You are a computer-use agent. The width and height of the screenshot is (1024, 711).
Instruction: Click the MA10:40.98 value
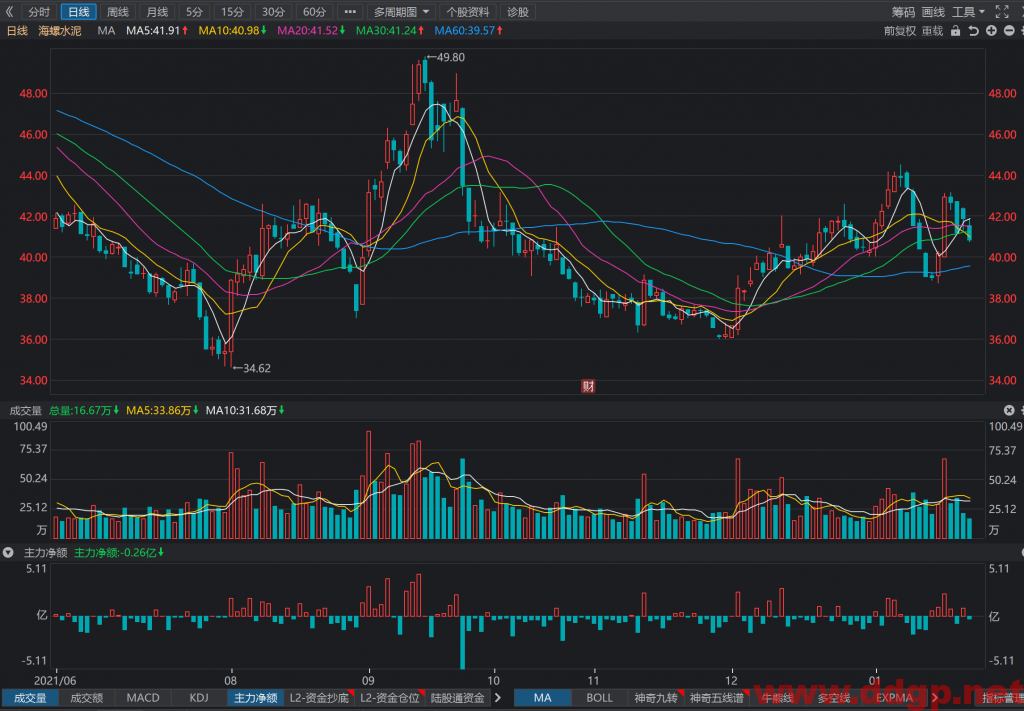[x=232, y=31]
